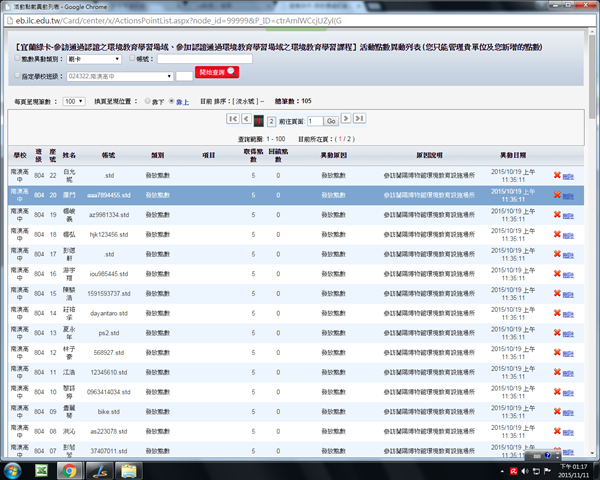Select the highlighted aaa7894455.std account cell
600x480 pixels.
point(109,195)
